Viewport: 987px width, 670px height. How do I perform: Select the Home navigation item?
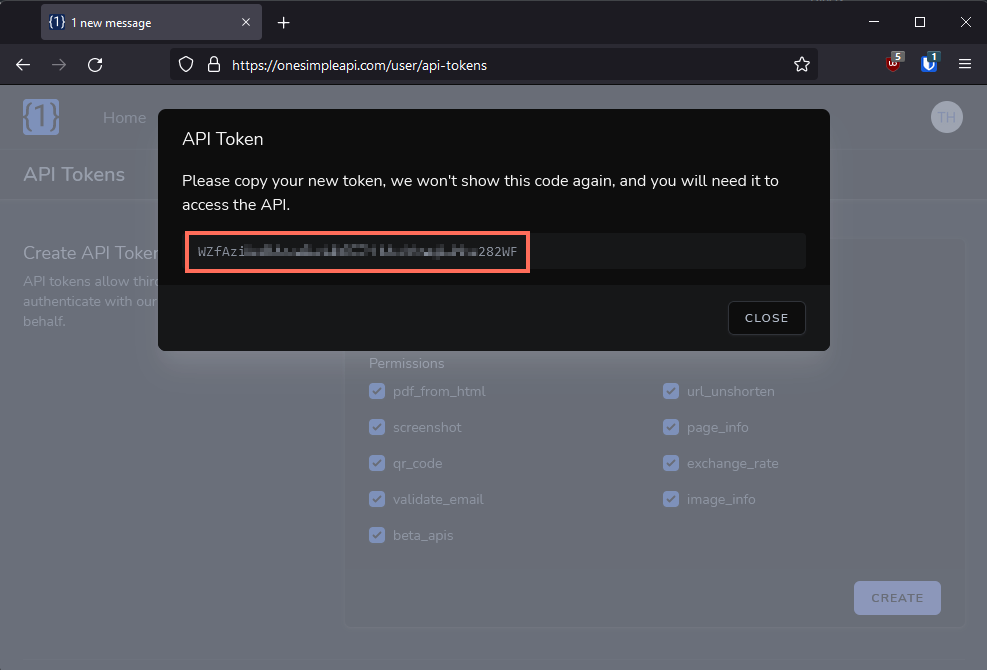tap(124, 117)
